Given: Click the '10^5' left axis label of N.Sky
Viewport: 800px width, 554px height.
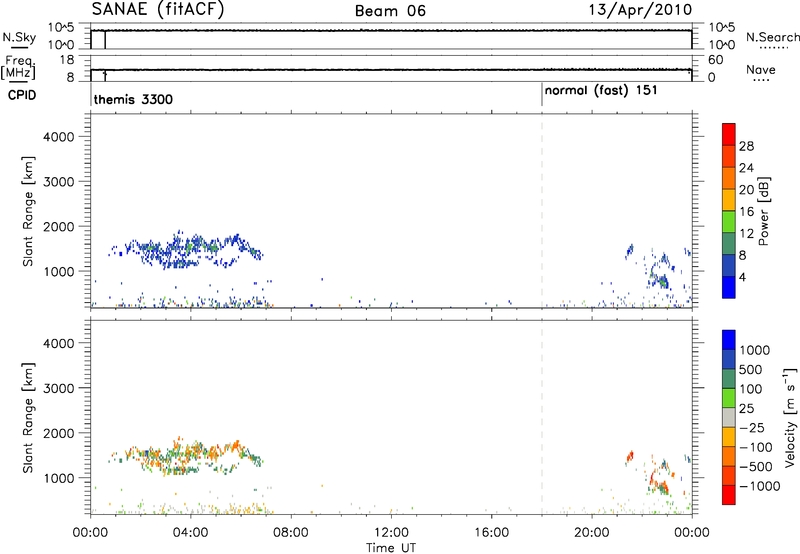Looking at the screenshot, I should [x=61, y=28].
